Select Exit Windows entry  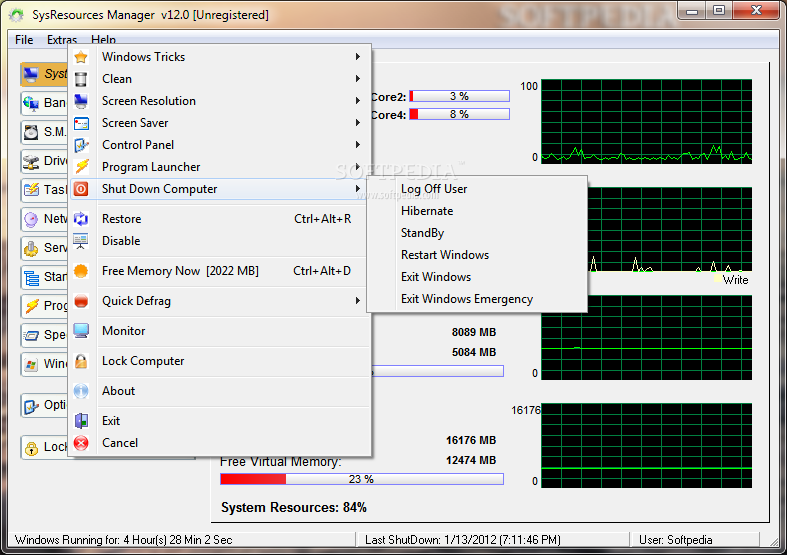coord(436,277)
